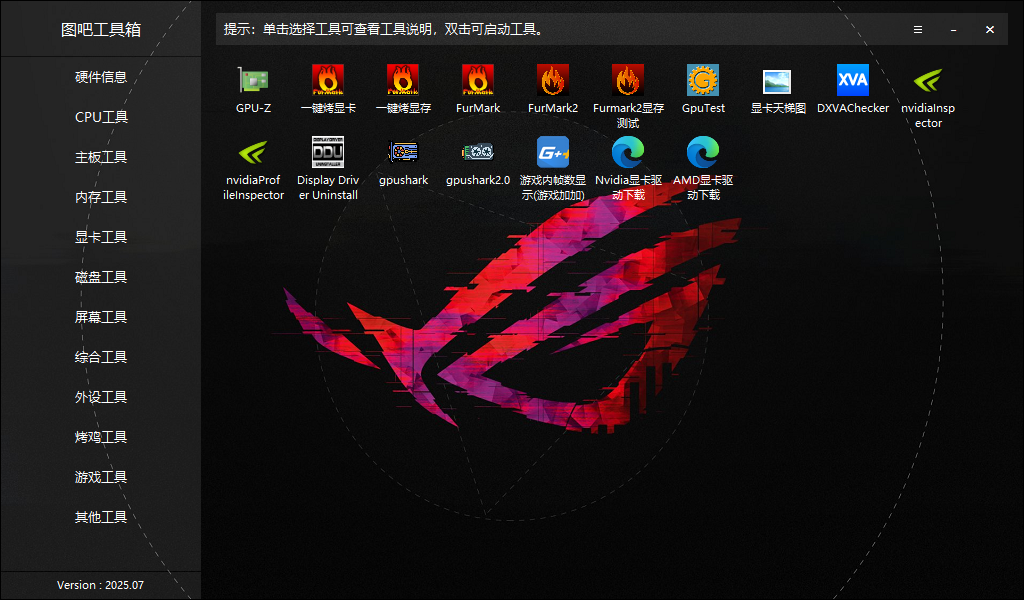Choose the Furmark2显存测试 icon
The image size is (1024, 600).
pyautogui.click(x=628, y=80)
